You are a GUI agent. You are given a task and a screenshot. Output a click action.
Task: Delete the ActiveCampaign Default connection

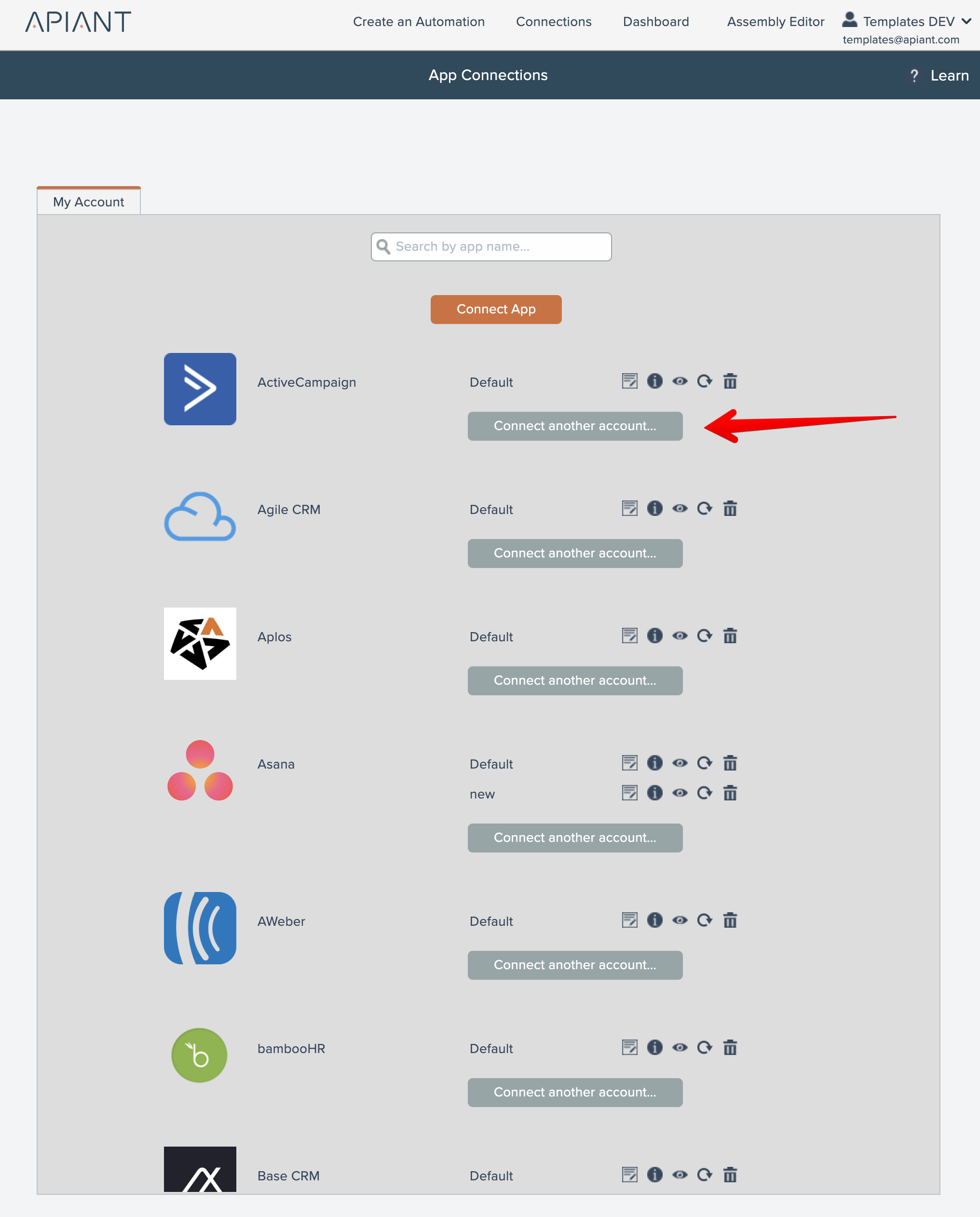pyautogui.click(x=730, y=381)
